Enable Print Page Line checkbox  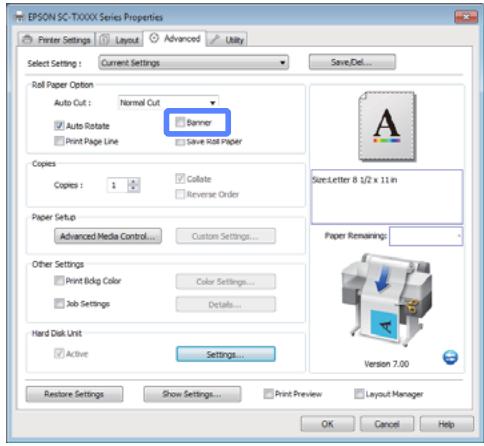pos(59,141)
